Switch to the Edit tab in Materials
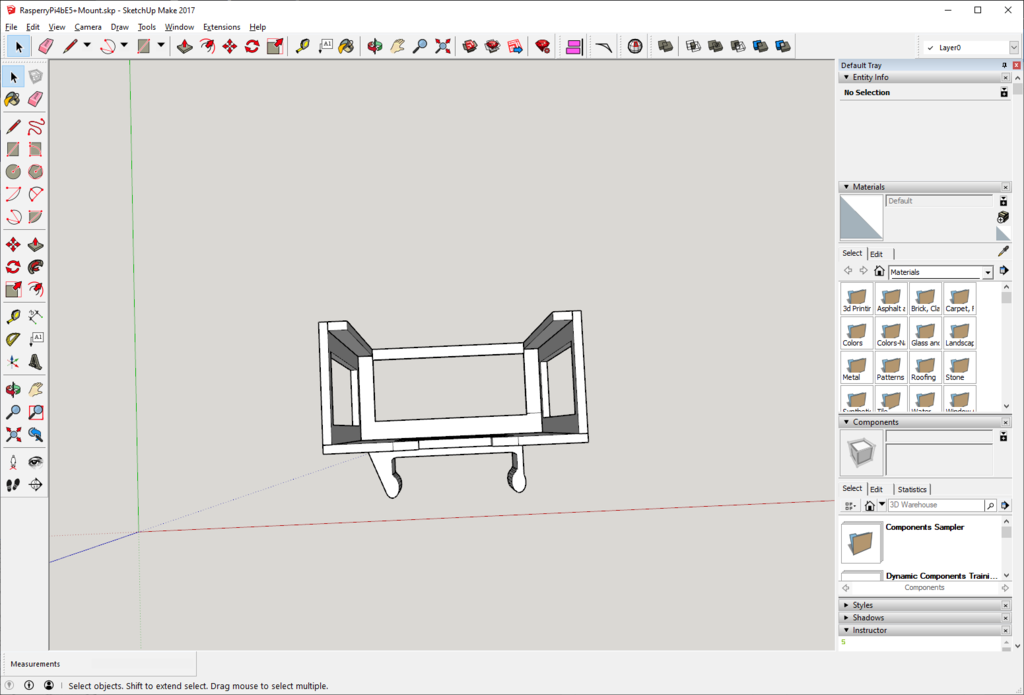 876,253
